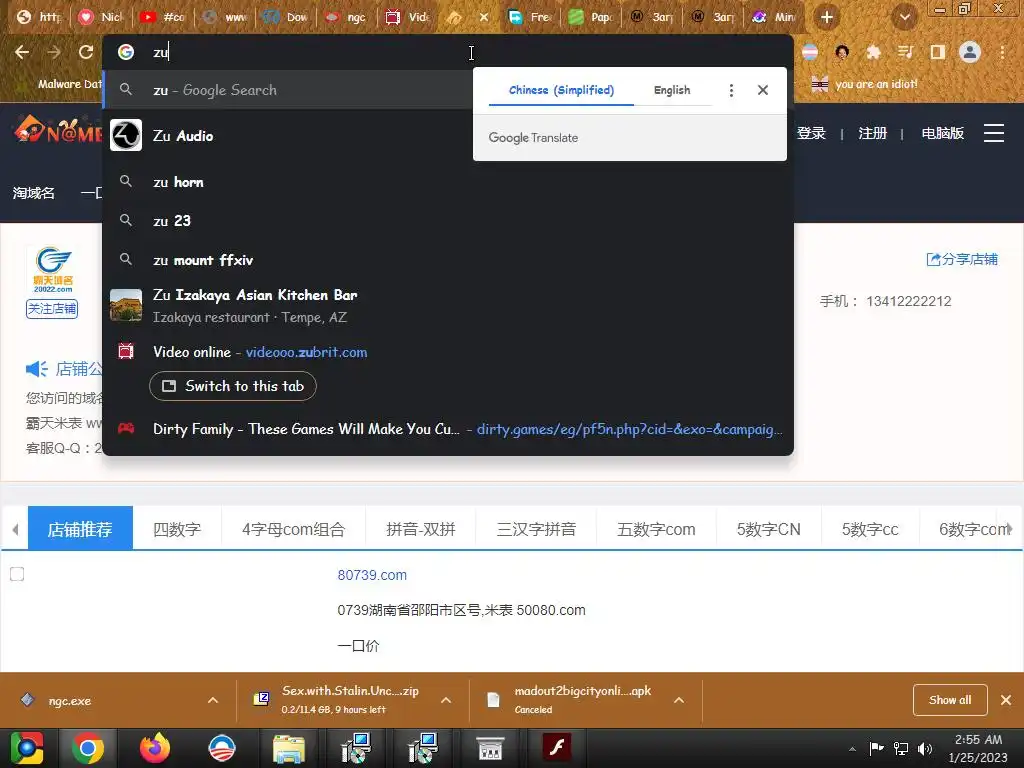Image resolution: width=1024 pixels, height=768 pixels.
Task: Open the Chrome three-dot menu
Action: (x=1002, y=52)
